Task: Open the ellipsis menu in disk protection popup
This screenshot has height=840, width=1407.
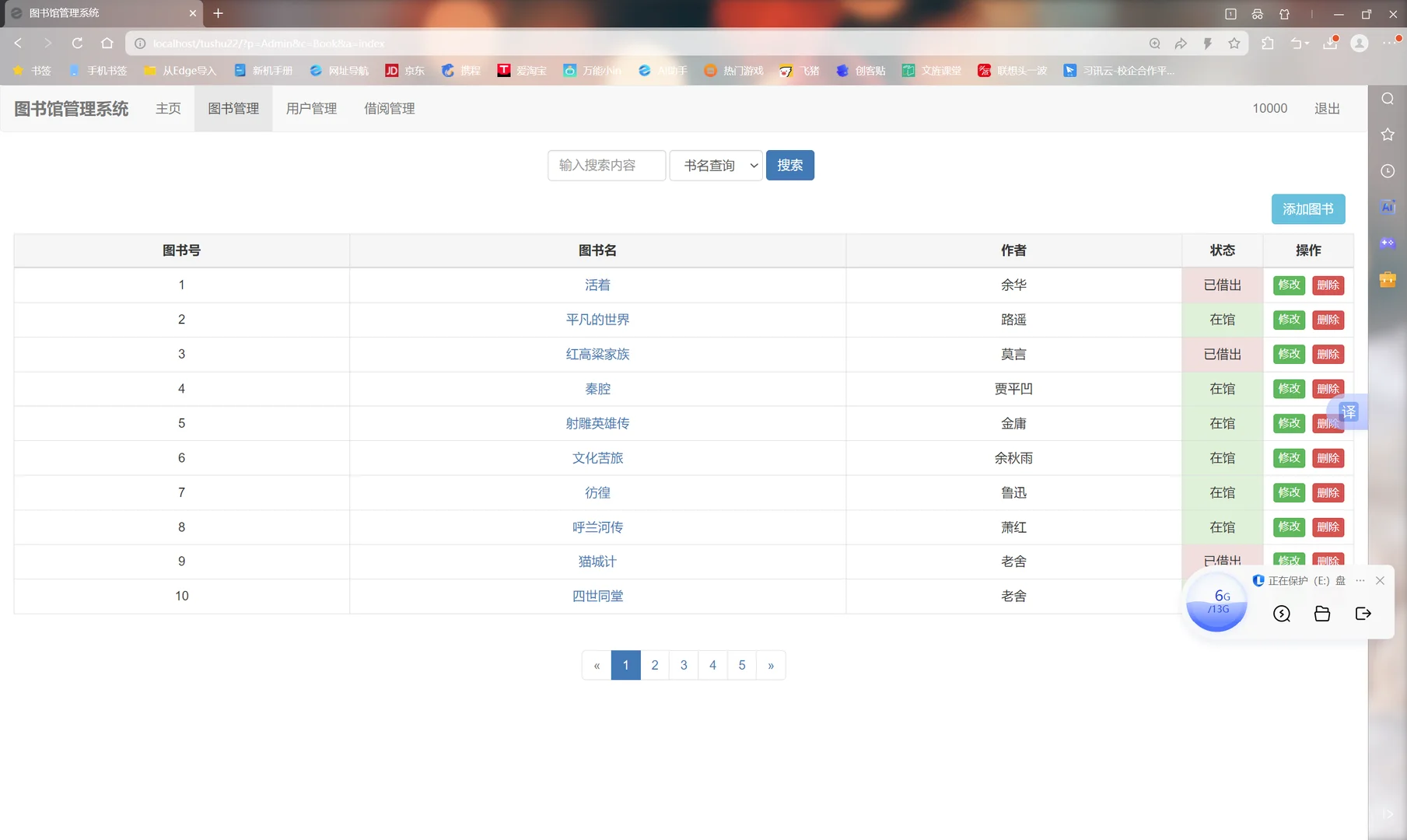Action: [x=1360, y=580]
